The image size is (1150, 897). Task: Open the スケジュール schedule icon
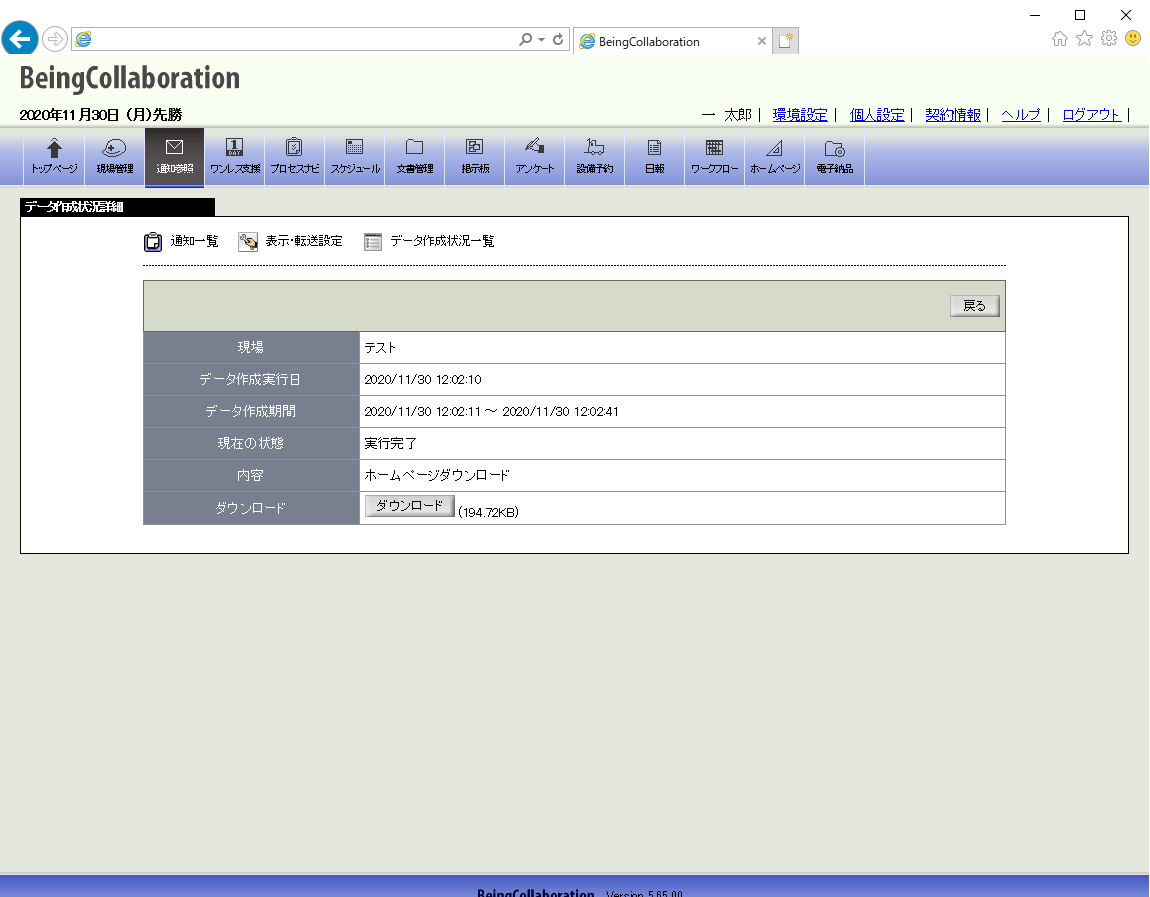[355, 156]
